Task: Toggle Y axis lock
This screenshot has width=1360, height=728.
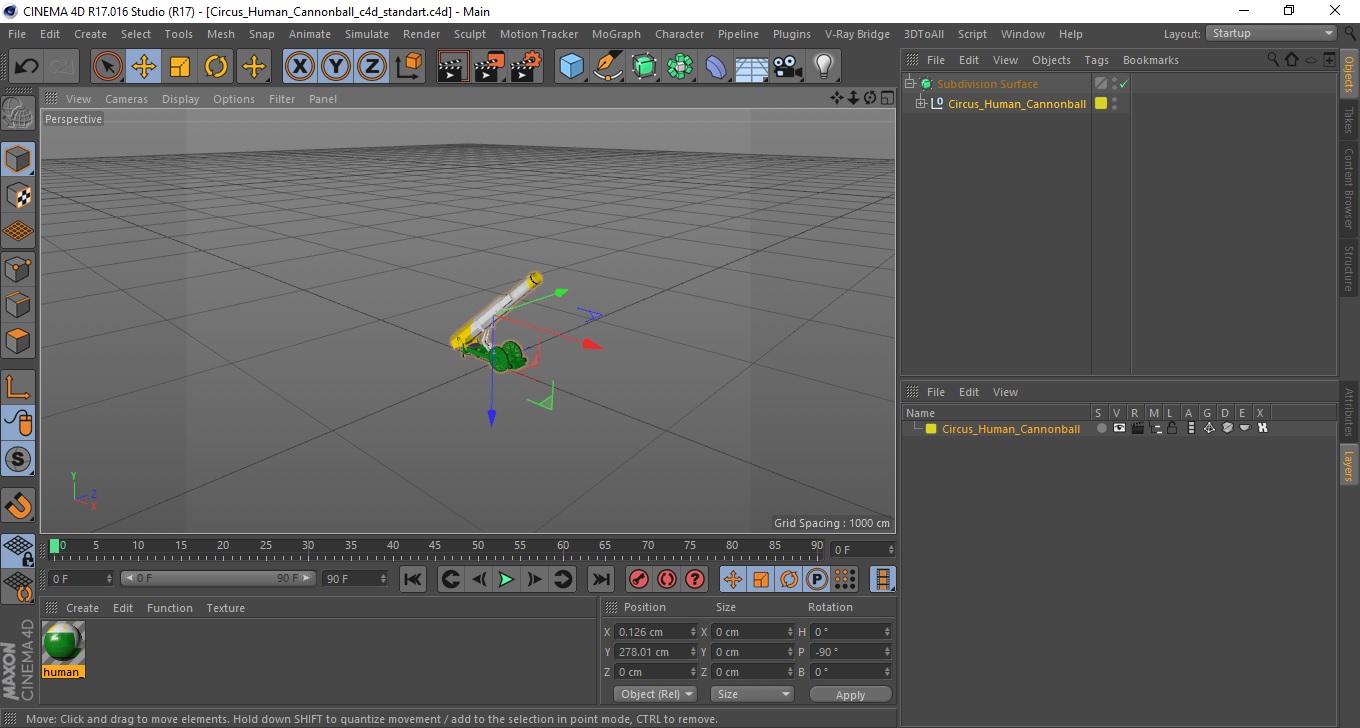Action: point(336,67)
